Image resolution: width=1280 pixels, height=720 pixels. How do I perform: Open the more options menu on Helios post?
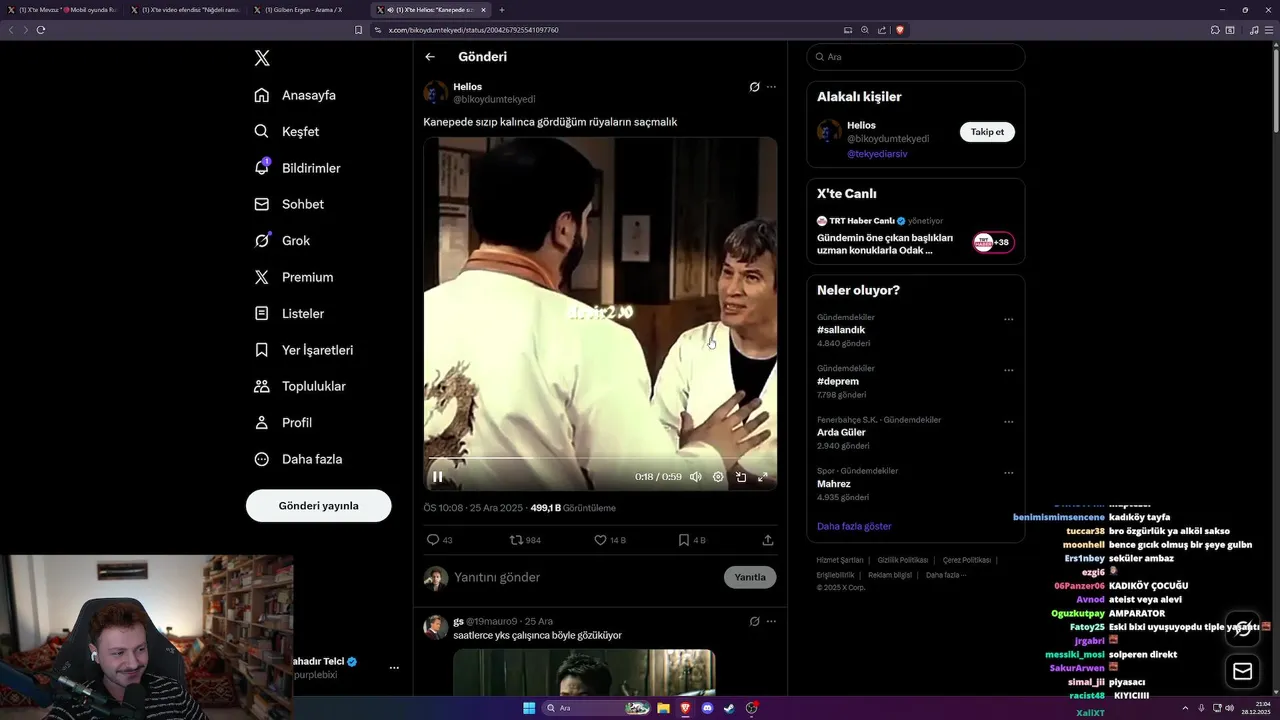click(771, 87)
